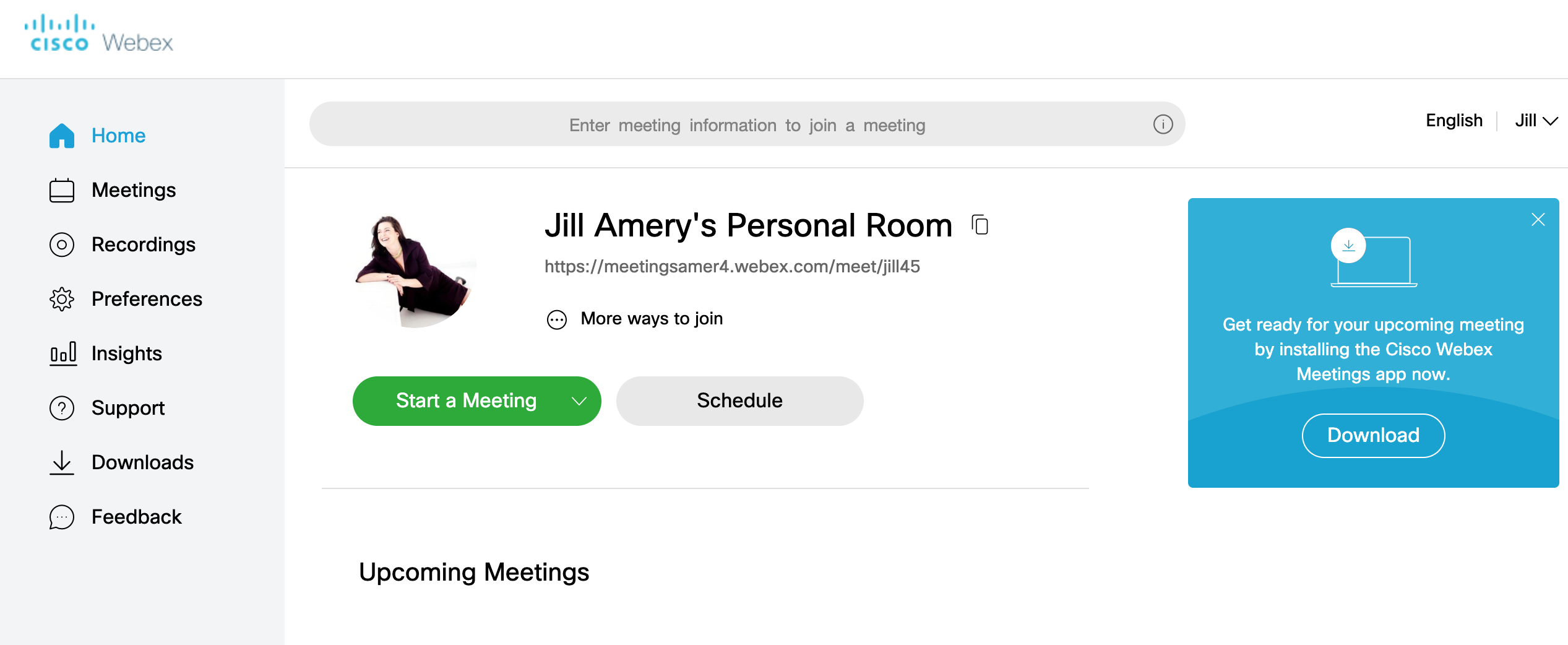
Task: Click the Recordings circle icon
Action: [62, 245]
